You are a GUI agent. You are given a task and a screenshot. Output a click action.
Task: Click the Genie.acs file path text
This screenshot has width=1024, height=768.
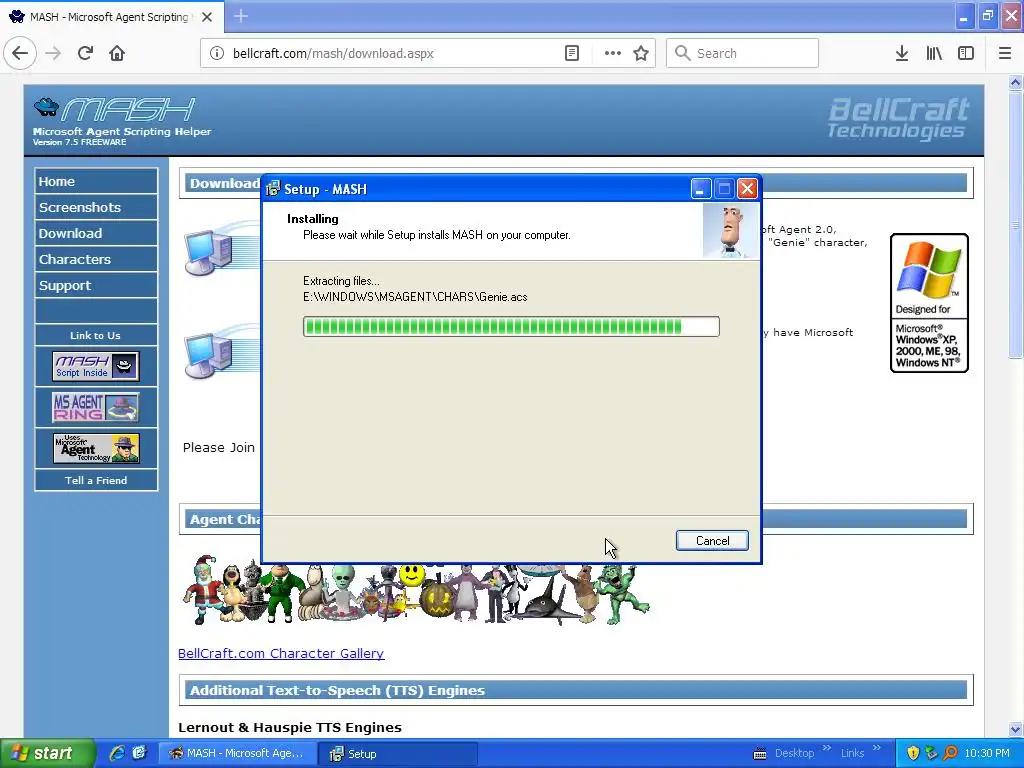[x=415, y=296]
